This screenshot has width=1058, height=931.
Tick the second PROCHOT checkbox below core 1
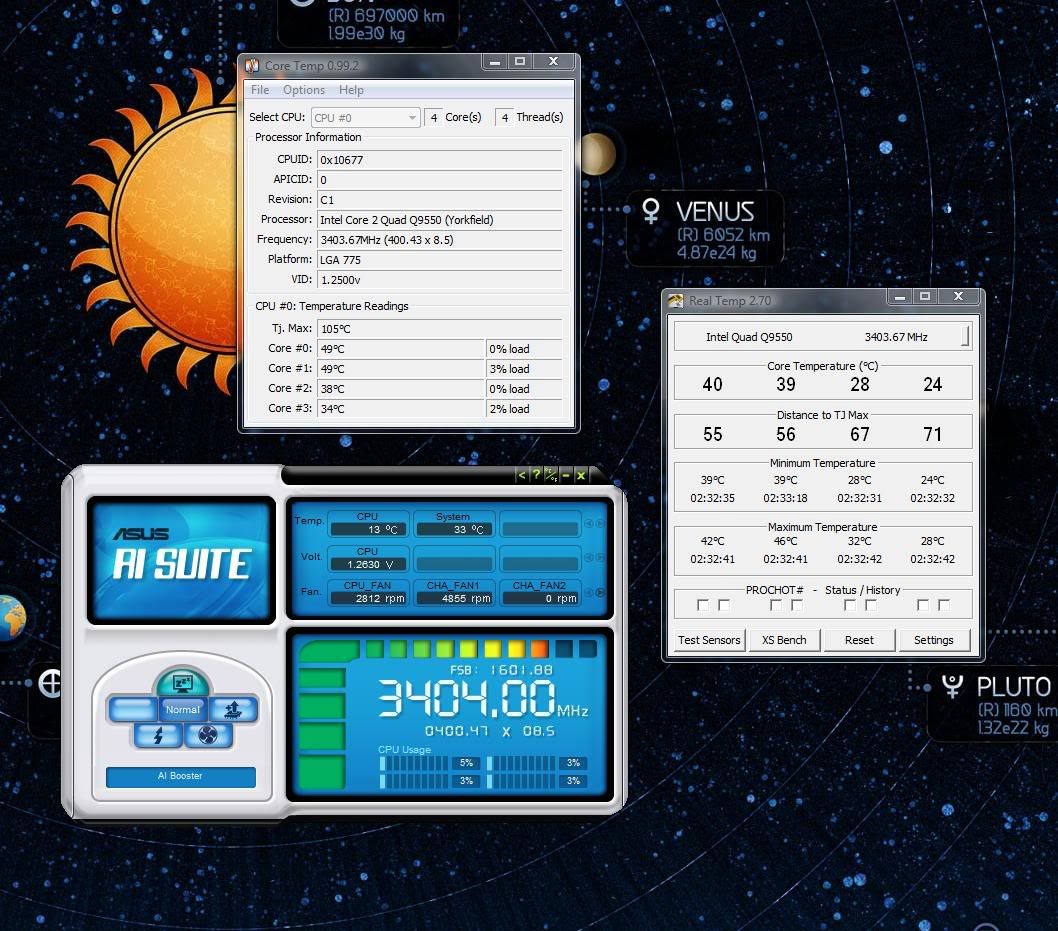(x=798, y=605)
